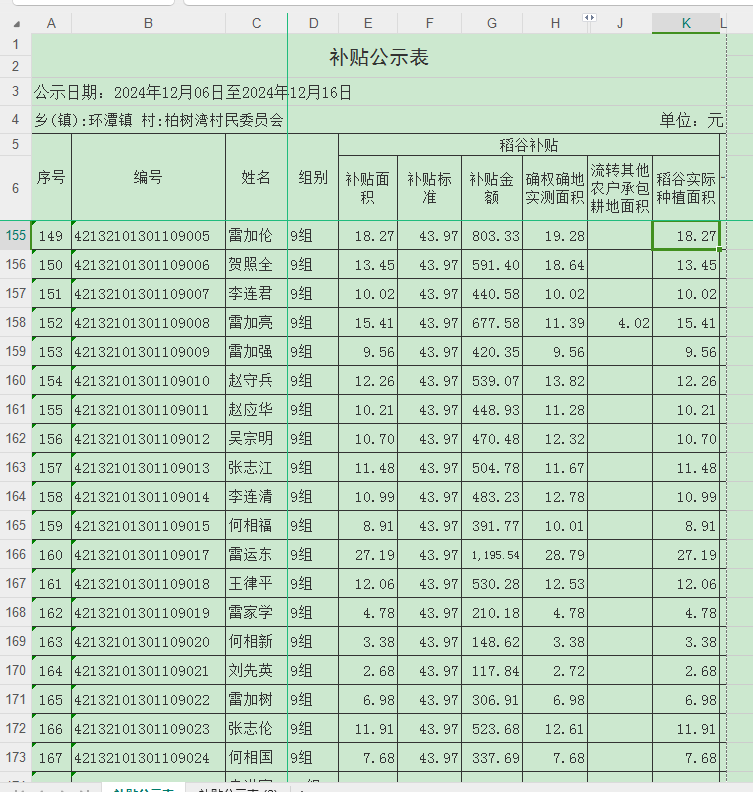Click the name cell 雷加亮
This screenshot has width=753, height=792.
click(x=256, y=323)
